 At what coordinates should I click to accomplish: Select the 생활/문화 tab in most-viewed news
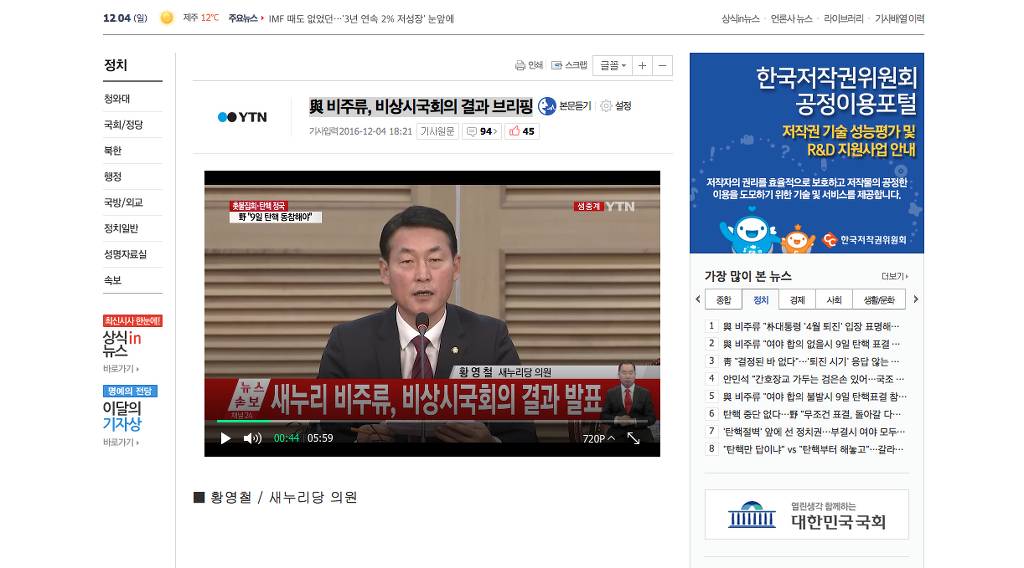click(x=879, y=300)
